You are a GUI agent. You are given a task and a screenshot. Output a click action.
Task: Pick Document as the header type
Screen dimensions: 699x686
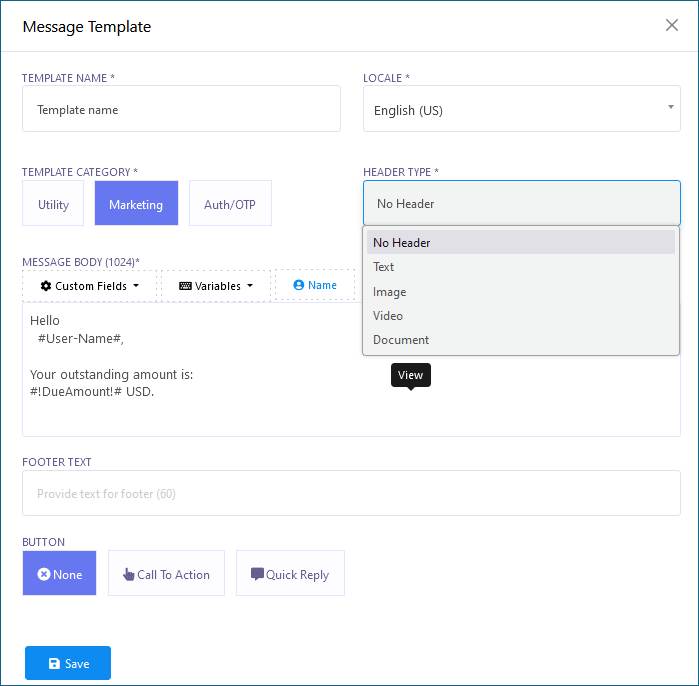(401, 340)
